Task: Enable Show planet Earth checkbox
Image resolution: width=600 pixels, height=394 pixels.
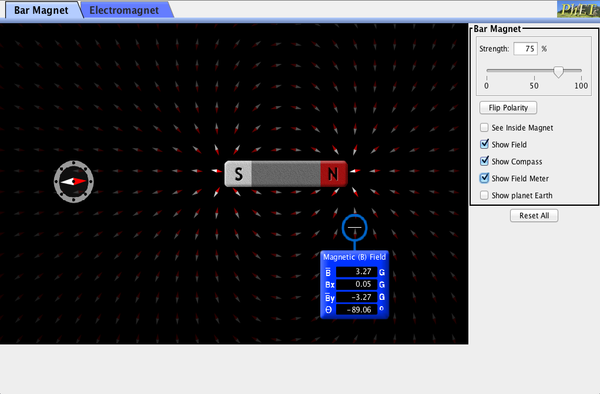Action: pos(484,195)
